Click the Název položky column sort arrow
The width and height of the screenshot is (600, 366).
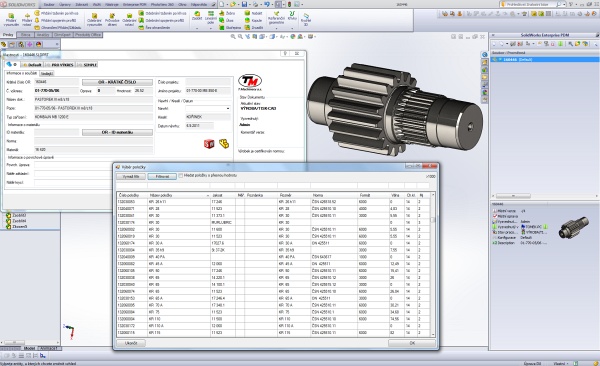pyautogui.click(x=208, y=196)
